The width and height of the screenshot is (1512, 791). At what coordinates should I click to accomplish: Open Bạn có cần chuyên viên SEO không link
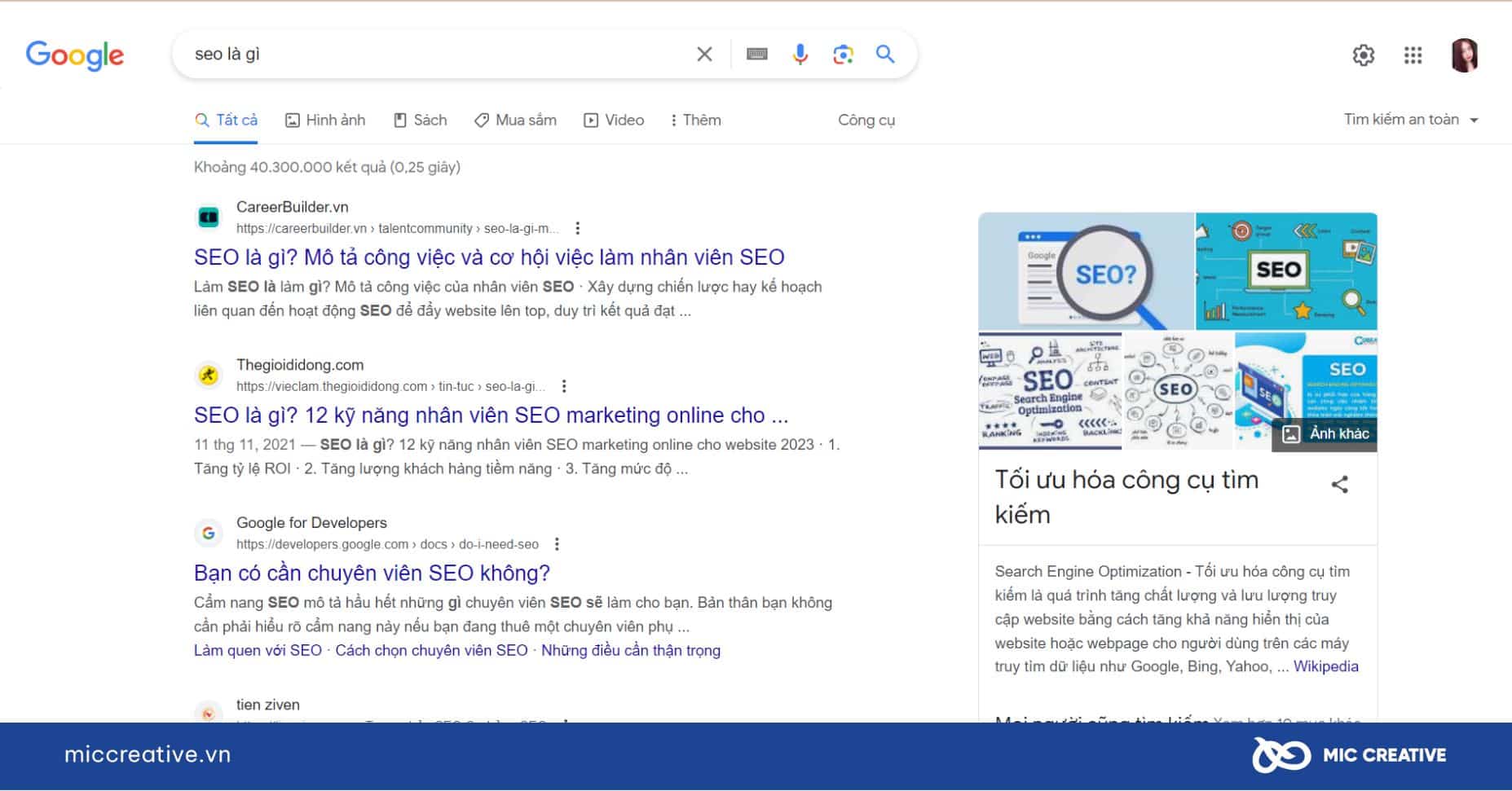coord(372,573)
